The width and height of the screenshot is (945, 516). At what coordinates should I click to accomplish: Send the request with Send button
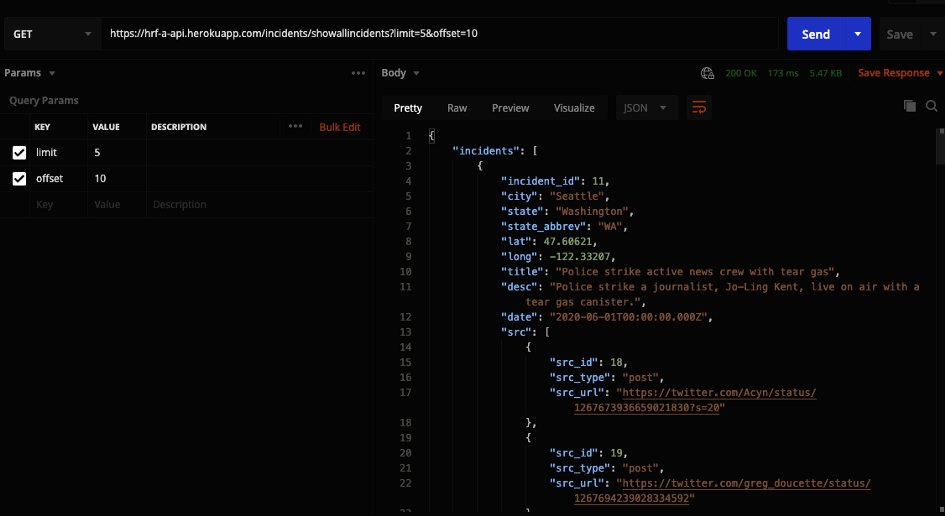[x=815, y=34]
